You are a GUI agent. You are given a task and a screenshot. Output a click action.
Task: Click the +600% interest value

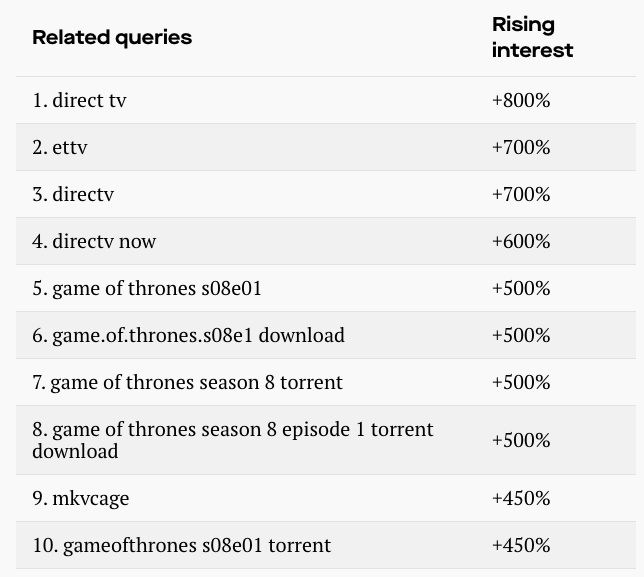tap(521, 241)
